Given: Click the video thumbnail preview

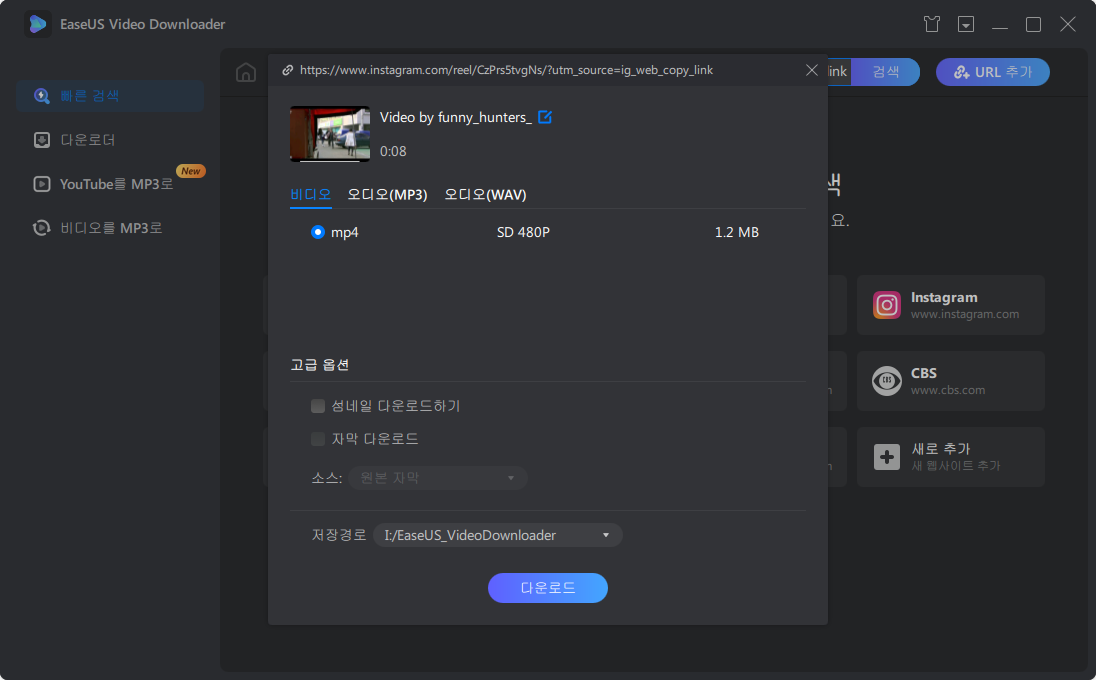Looking at the screenshot, I should pyautogui.click(x=330, y=134).
